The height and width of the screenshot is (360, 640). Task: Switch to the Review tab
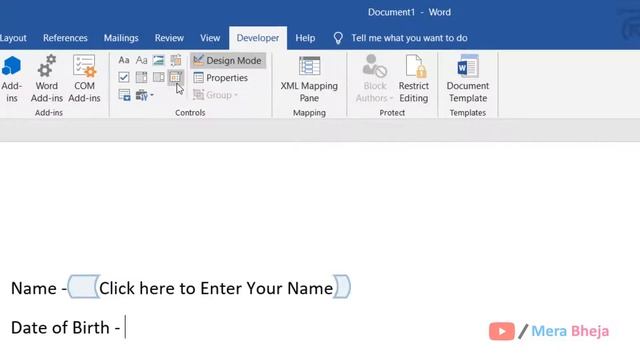[x=169, y=38]
